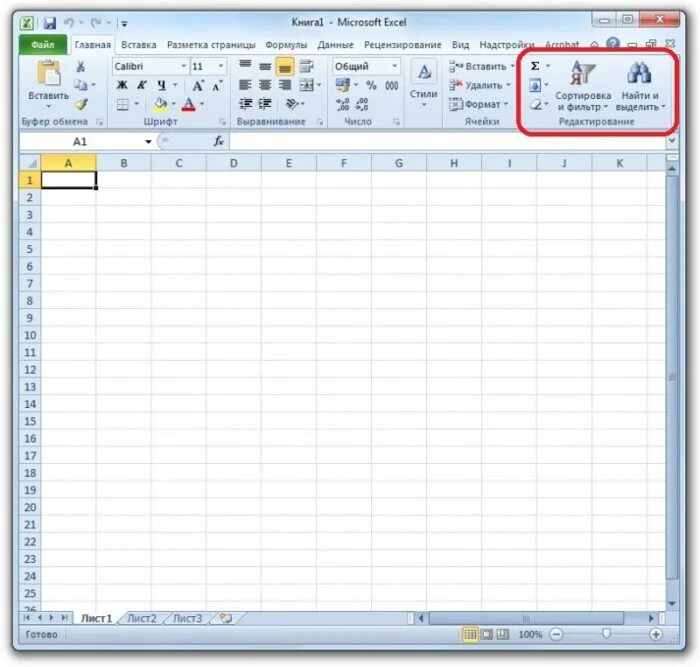Toggle middle vertical alignment
700x667 pixels.
[265, 67]
